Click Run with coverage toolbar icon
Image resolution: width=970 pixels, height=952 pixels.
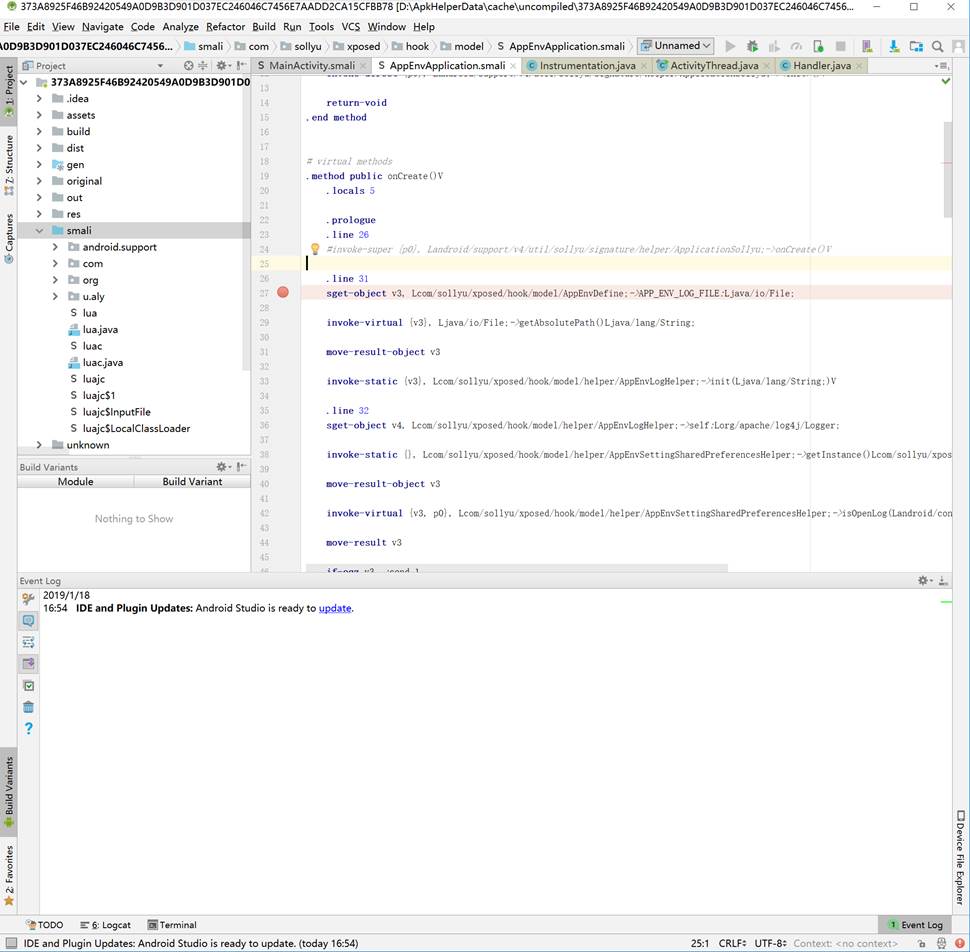[x=774, y=46]
